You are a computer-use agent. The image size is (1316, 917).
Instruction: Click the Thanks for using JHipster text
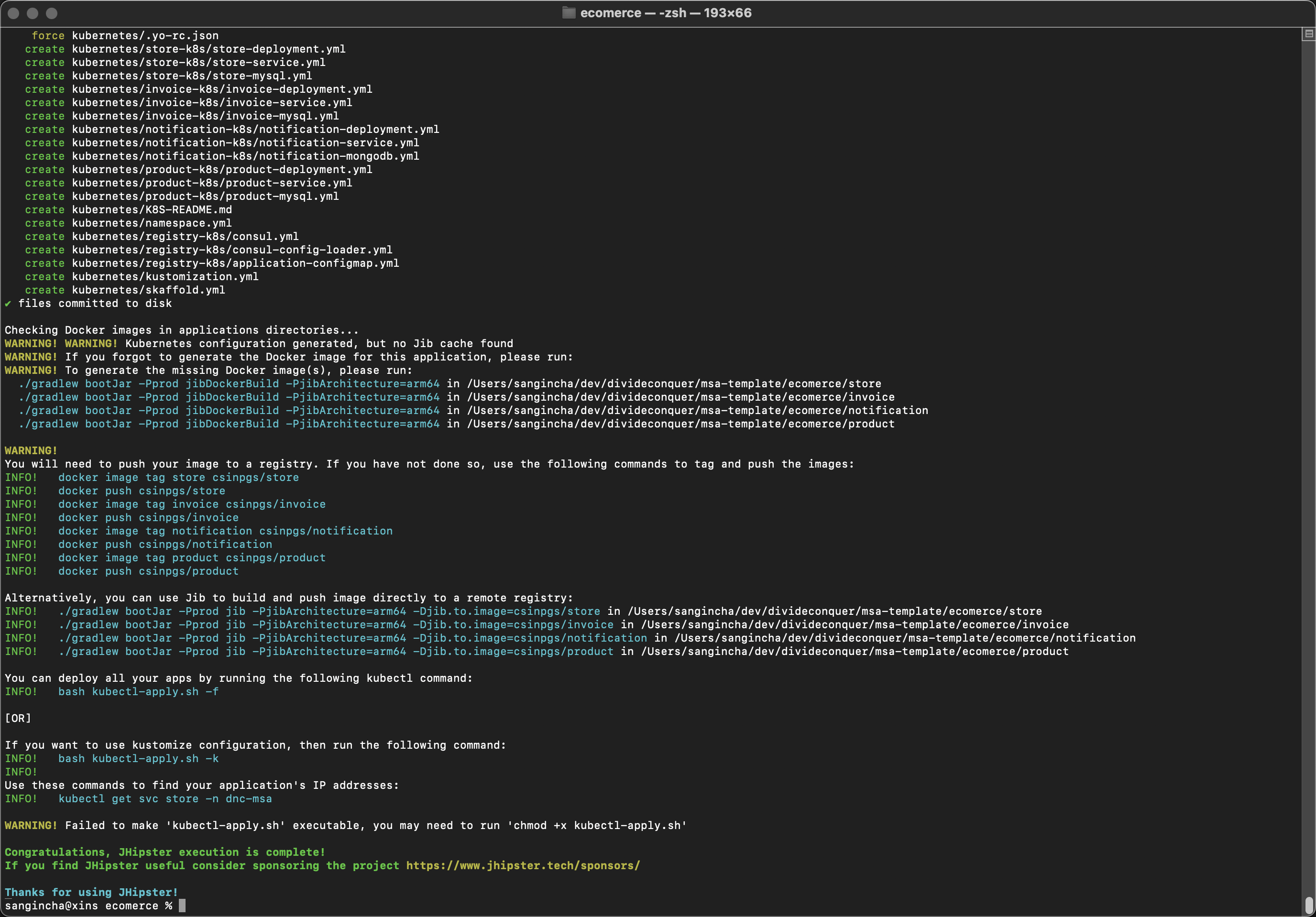(91, 892)
